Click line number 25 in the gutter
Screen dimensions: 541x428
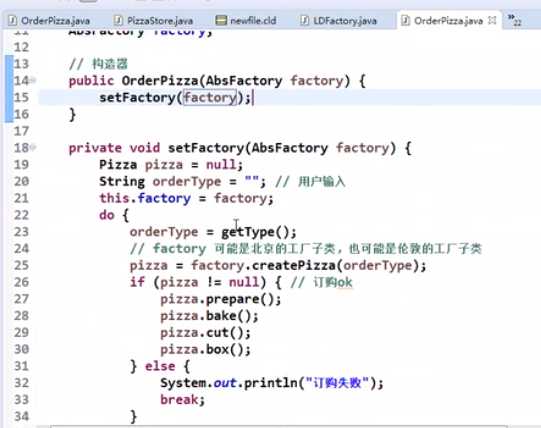[21, 265]
